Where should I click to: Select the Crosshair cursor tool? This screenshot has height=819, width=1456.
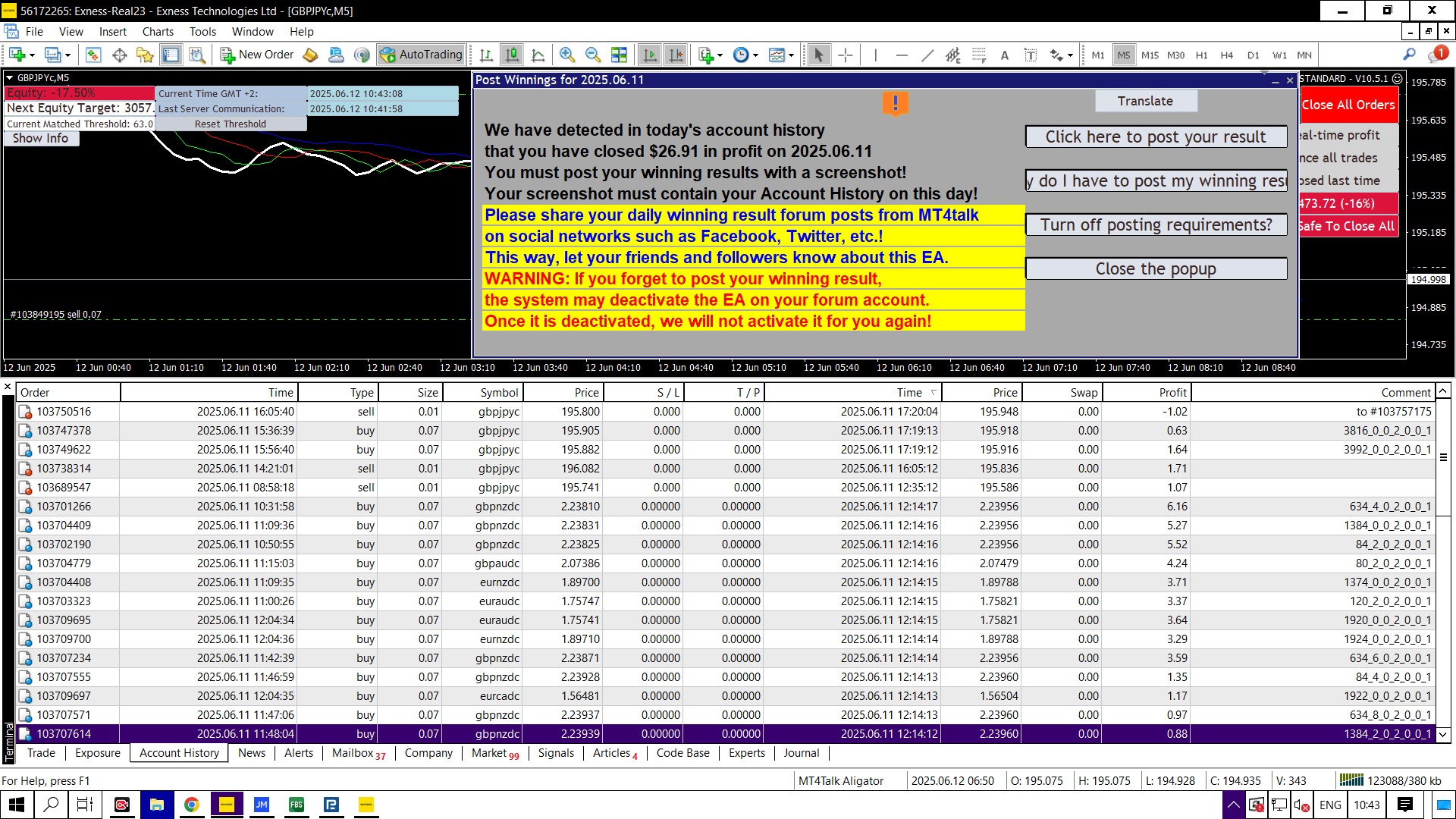click(846, 55)
